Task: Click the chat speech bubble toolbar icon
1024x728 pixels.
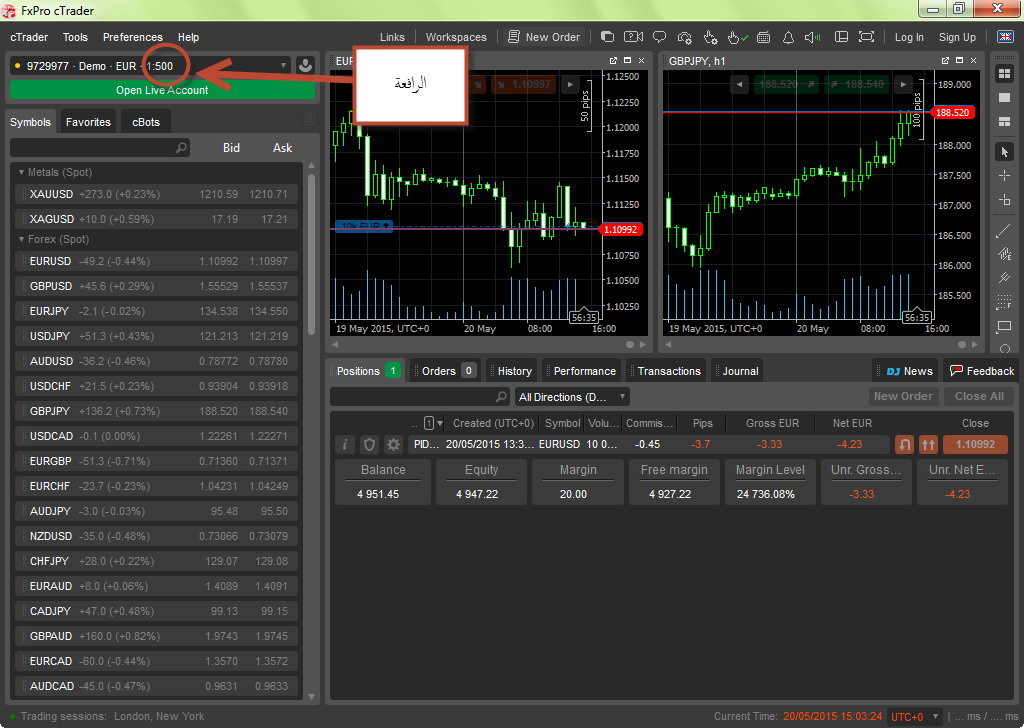Action: point(660,37)
